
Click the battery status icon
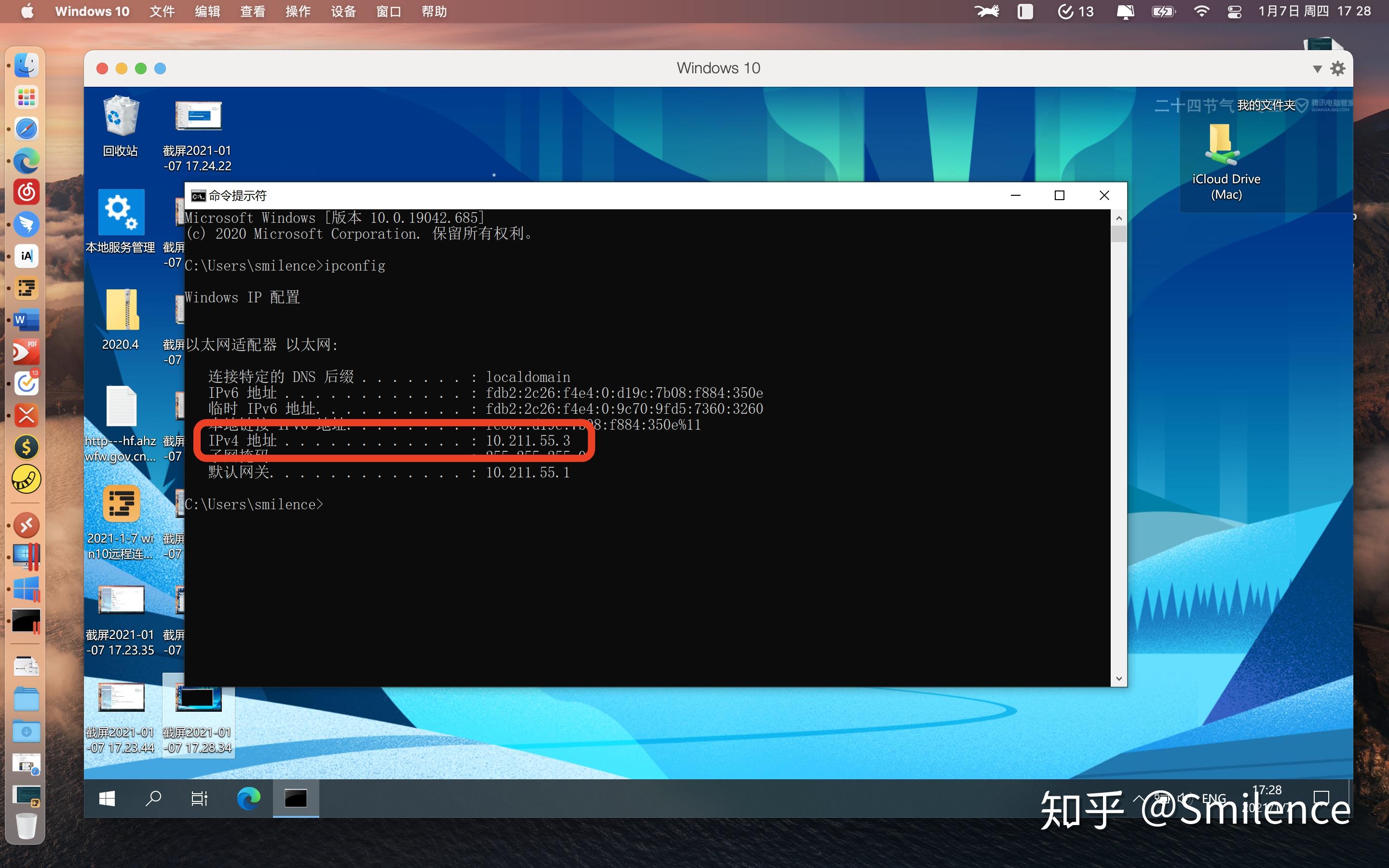click(1163, 12)
